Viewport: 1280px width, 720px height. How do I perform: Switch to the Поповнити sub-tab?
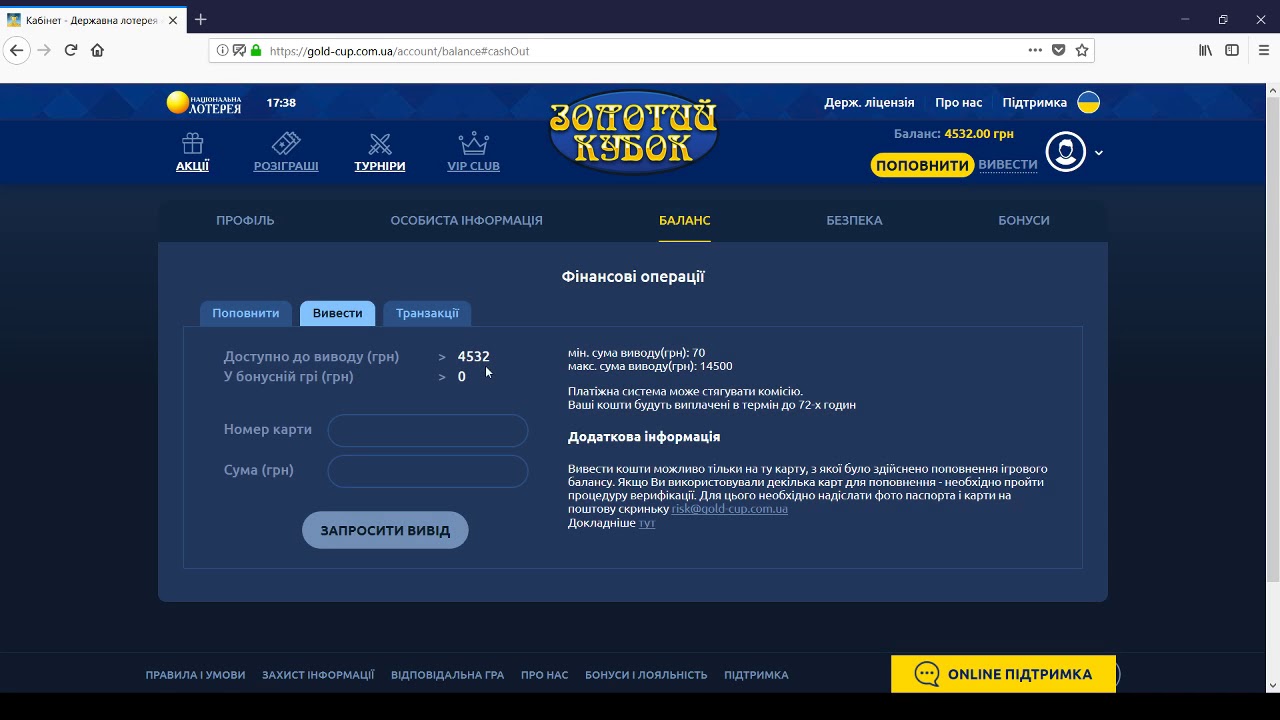(246, 313)
